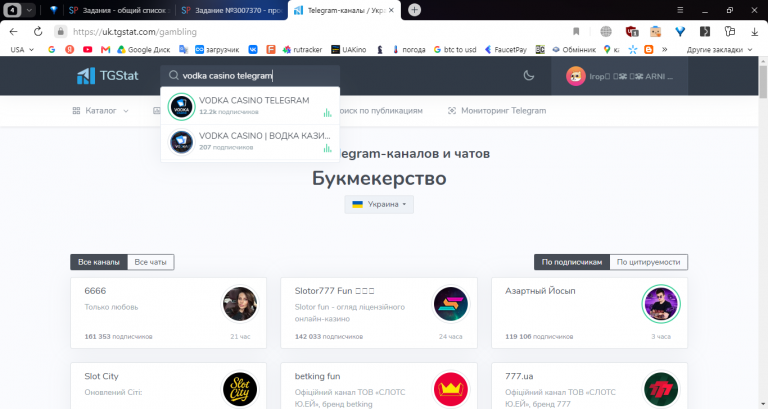Click the 6666 channel avatar
The width and height of the screenshot is (768, 409).
pyautogui.click(x=240, y=304)
